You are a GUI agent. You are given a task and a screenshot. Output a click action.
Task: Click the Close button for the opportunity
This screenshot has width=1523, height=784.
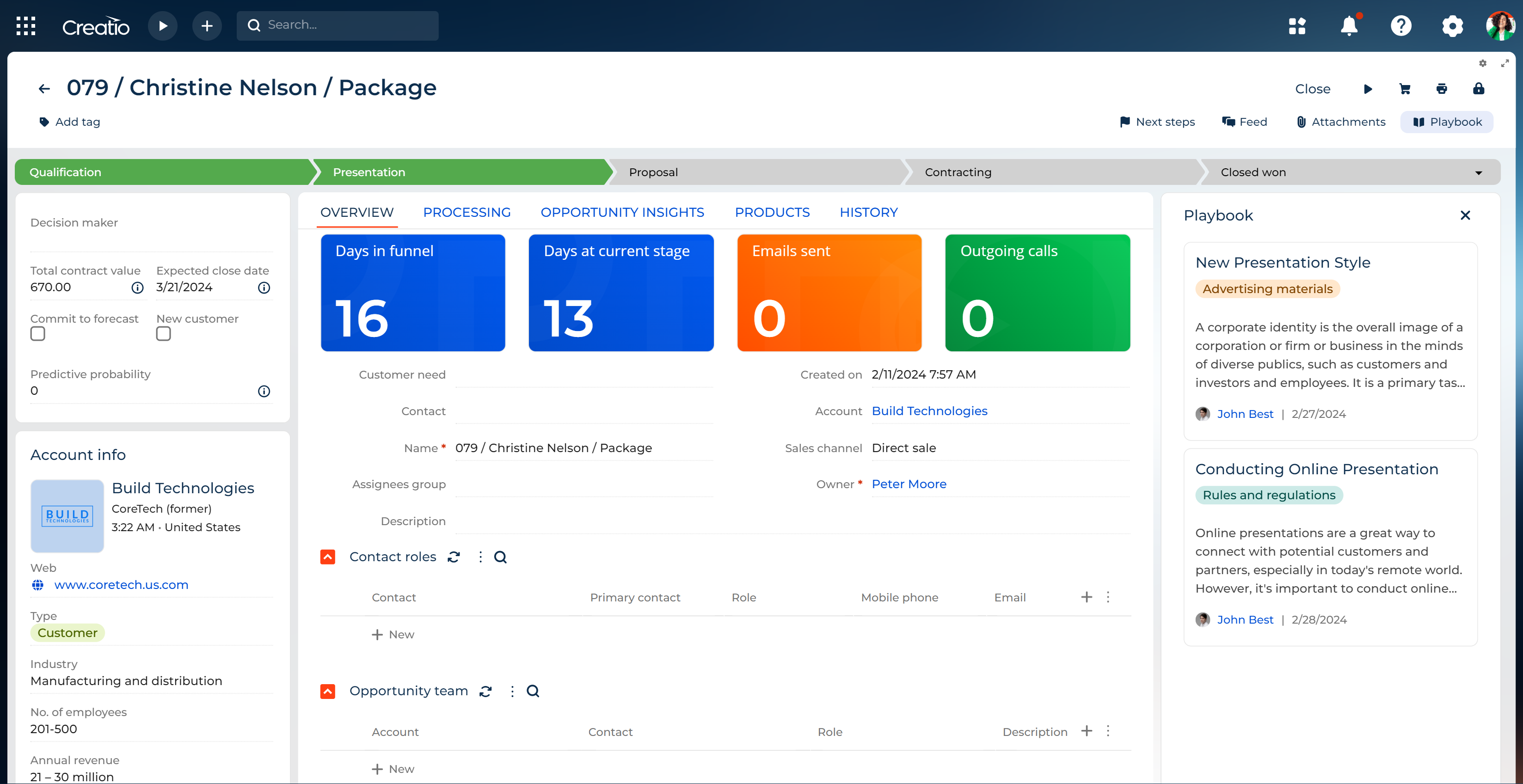[1313, 89]
